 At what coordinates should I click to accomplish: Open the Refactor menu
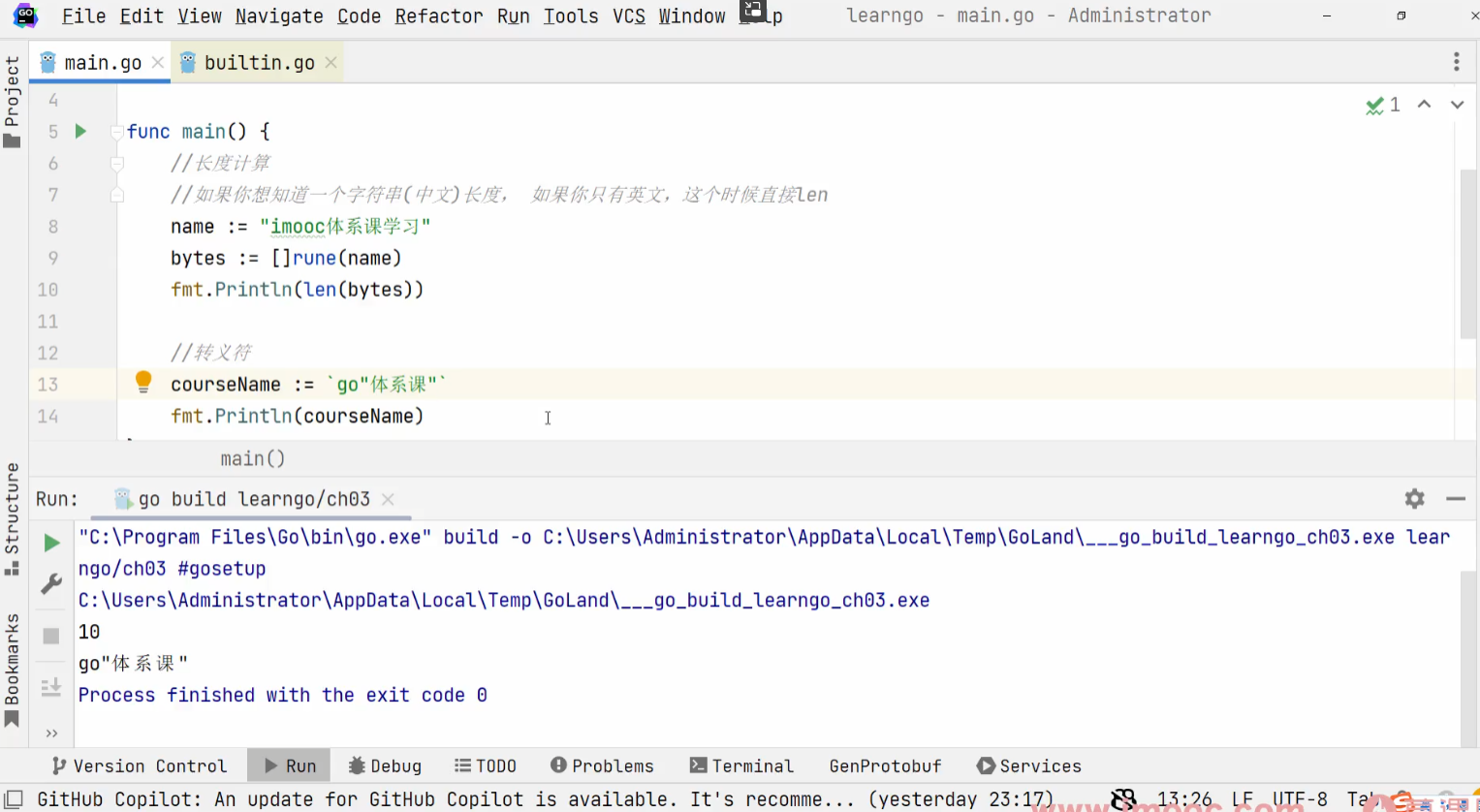438,16
